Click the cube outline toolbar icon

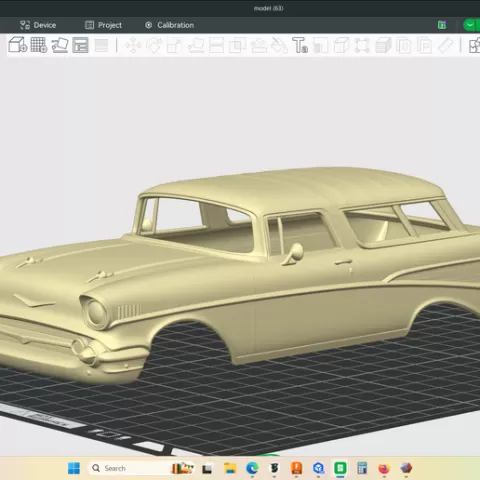[341, 45]
